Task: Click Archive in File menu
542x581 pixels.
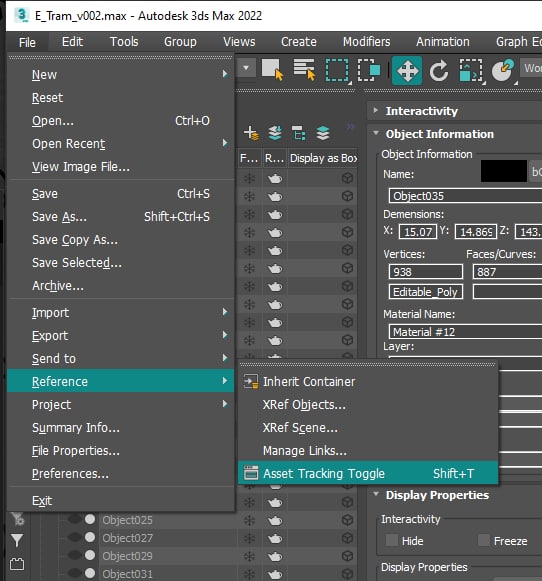Action: tap(120, 286)
